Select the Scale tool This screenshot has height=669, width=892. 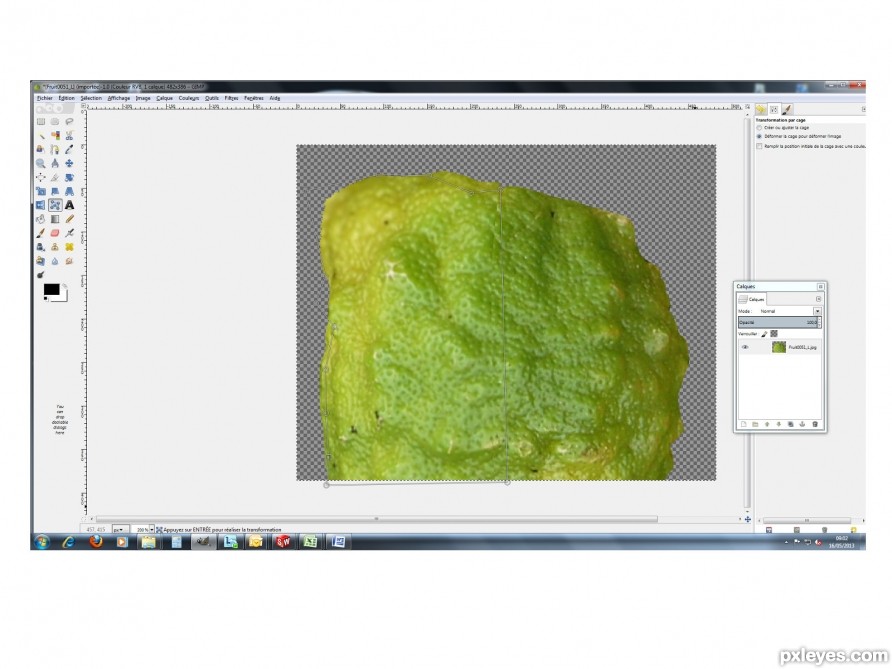tap(41, 191)
